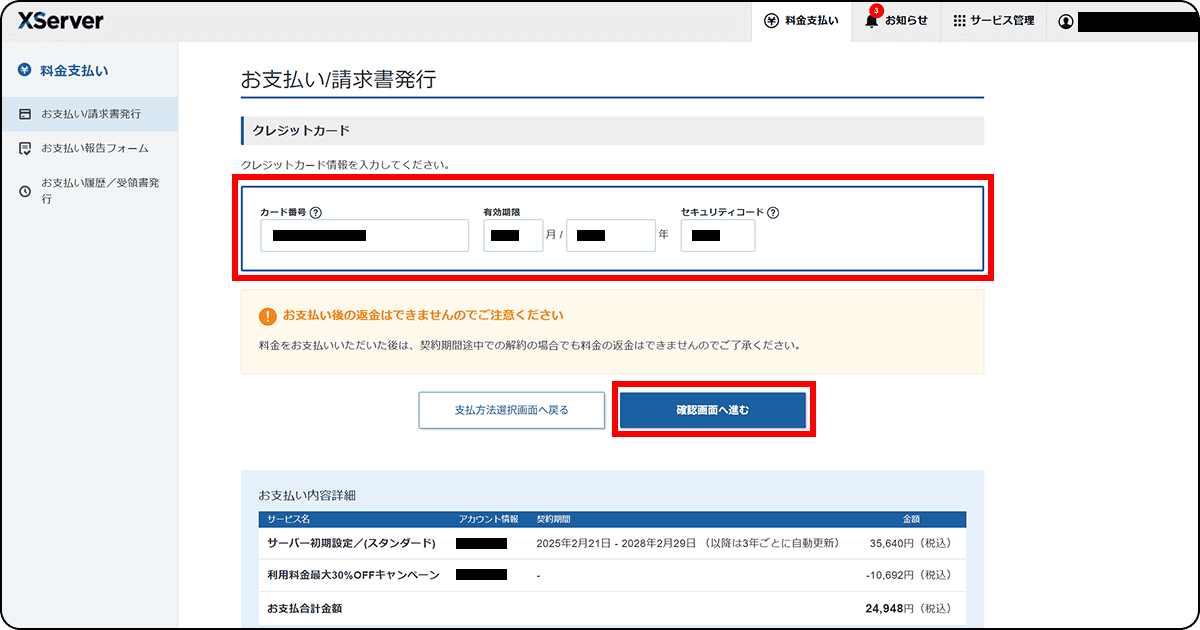Screen dimensions: 1200x630
Task: Click the 契約期間 column header
Action: pyautogui.click(x=553, y=519)
